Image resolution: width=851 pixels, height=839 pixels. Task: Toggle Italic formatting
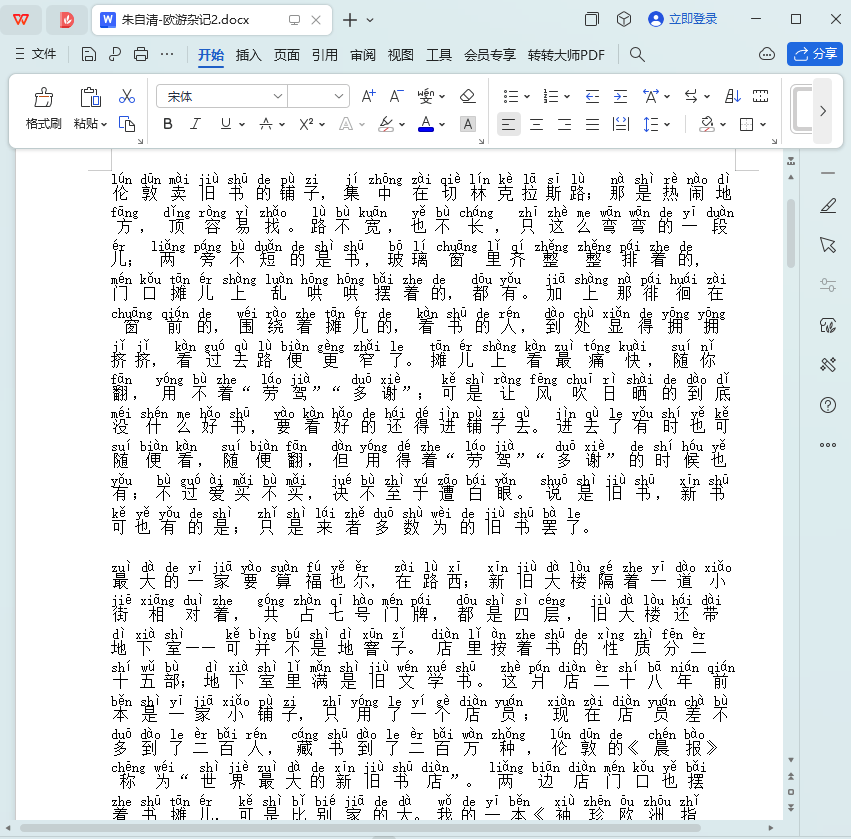195,124
